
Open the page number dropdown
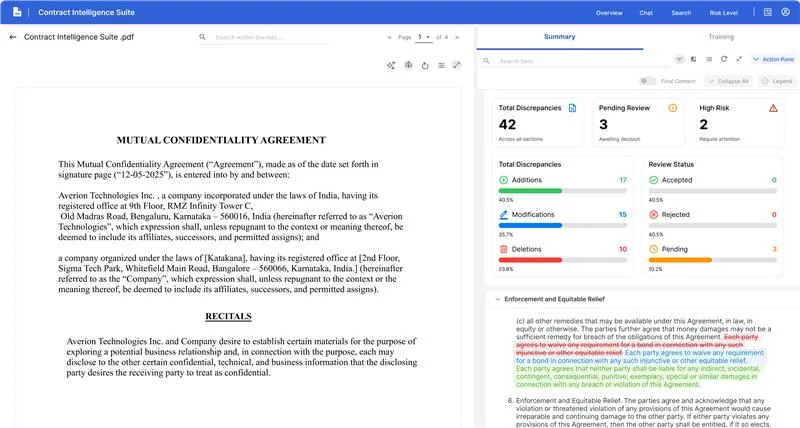pyautogui.click(x=424, y=37)
